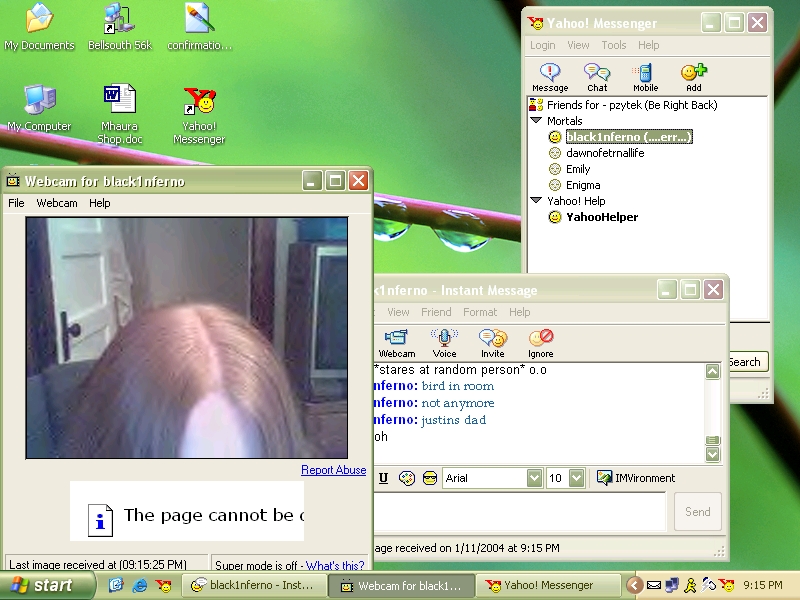
Task: Select the My Computer desktop icon
Action: click(39, 108)
